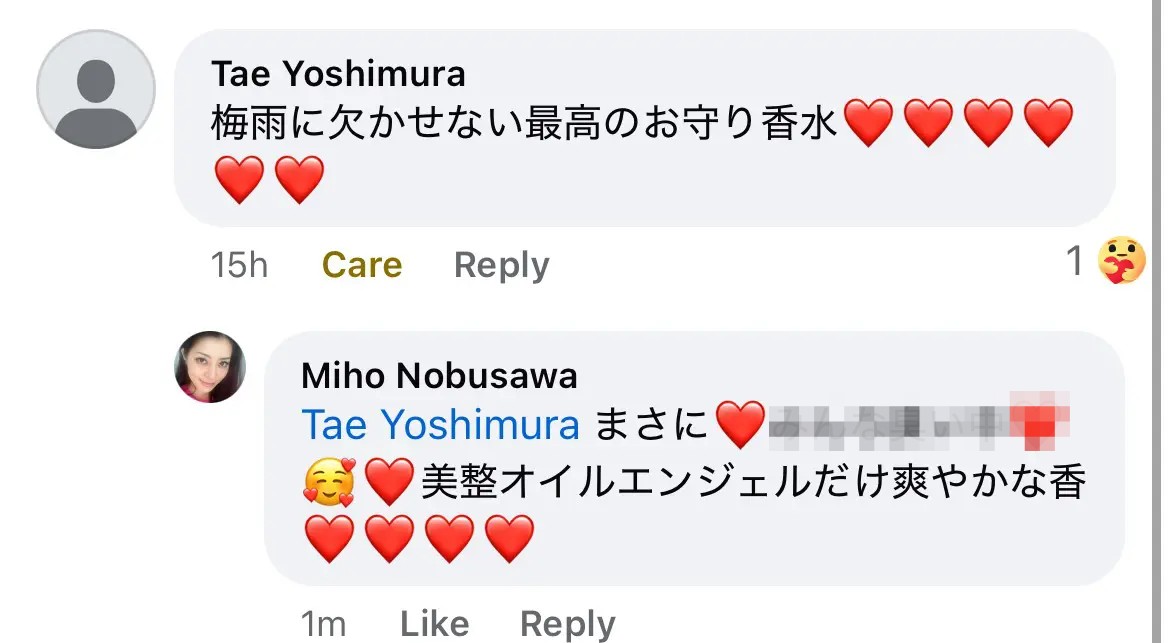Open the 15h timestamp permalink
The height and width of the screenshot is (643, 1170).
click(240, 265)
